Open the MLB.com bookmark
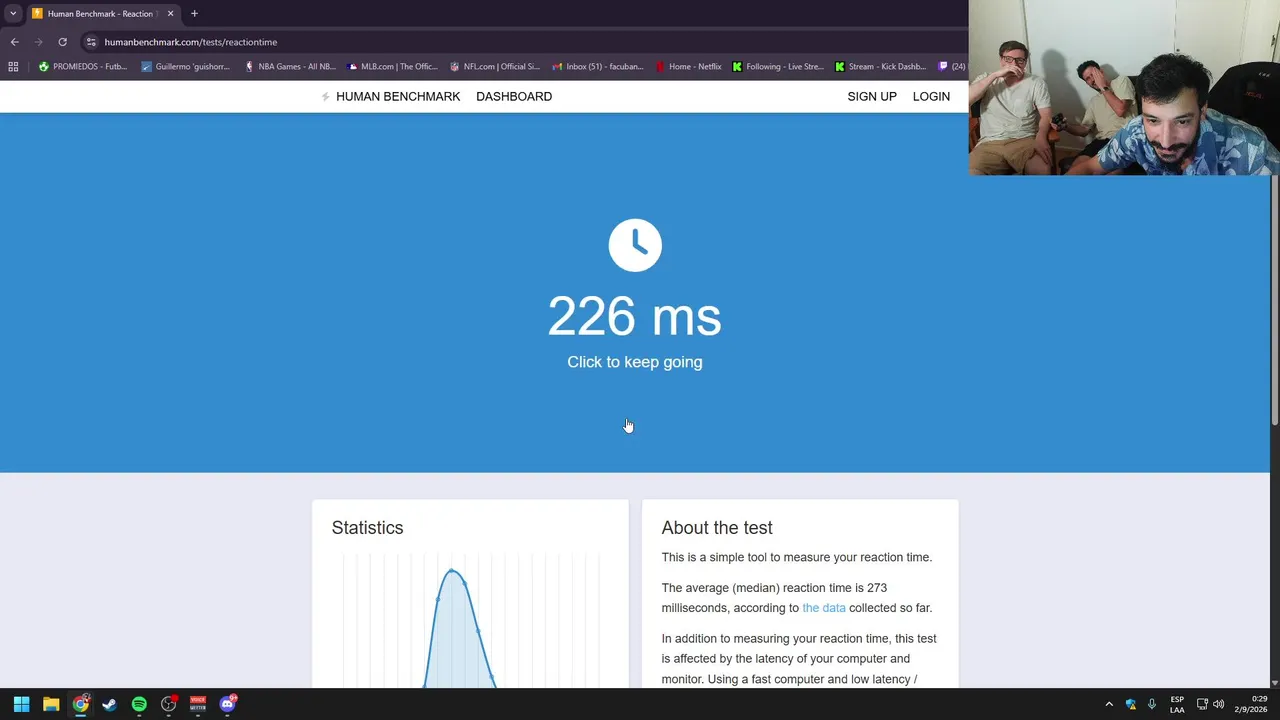The image size is (1280, 720). 392,67
